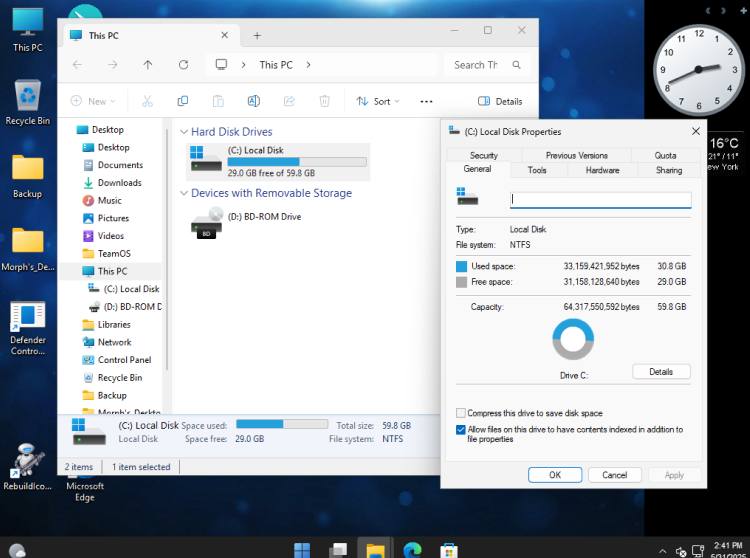
Task: Open Task View on the taskbar
Action: [338, 550]
